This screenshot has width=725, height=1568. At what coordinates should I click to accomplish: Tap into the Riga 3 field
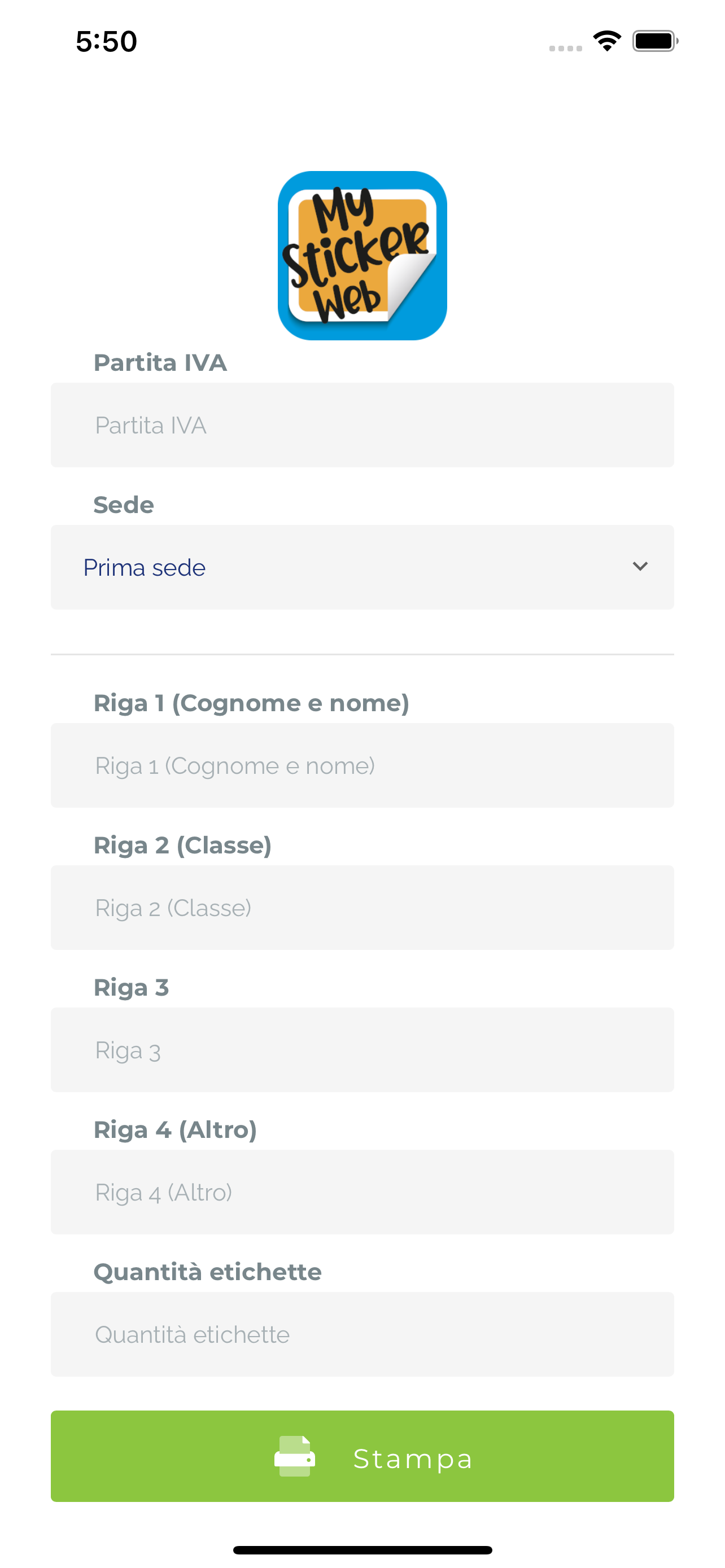362,1050
